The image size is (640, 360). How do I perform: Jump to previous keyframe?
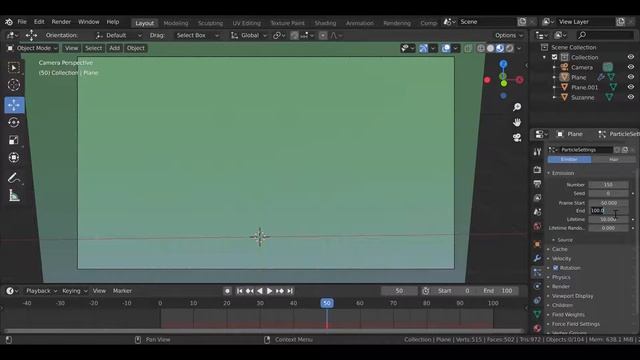[249, 291]
